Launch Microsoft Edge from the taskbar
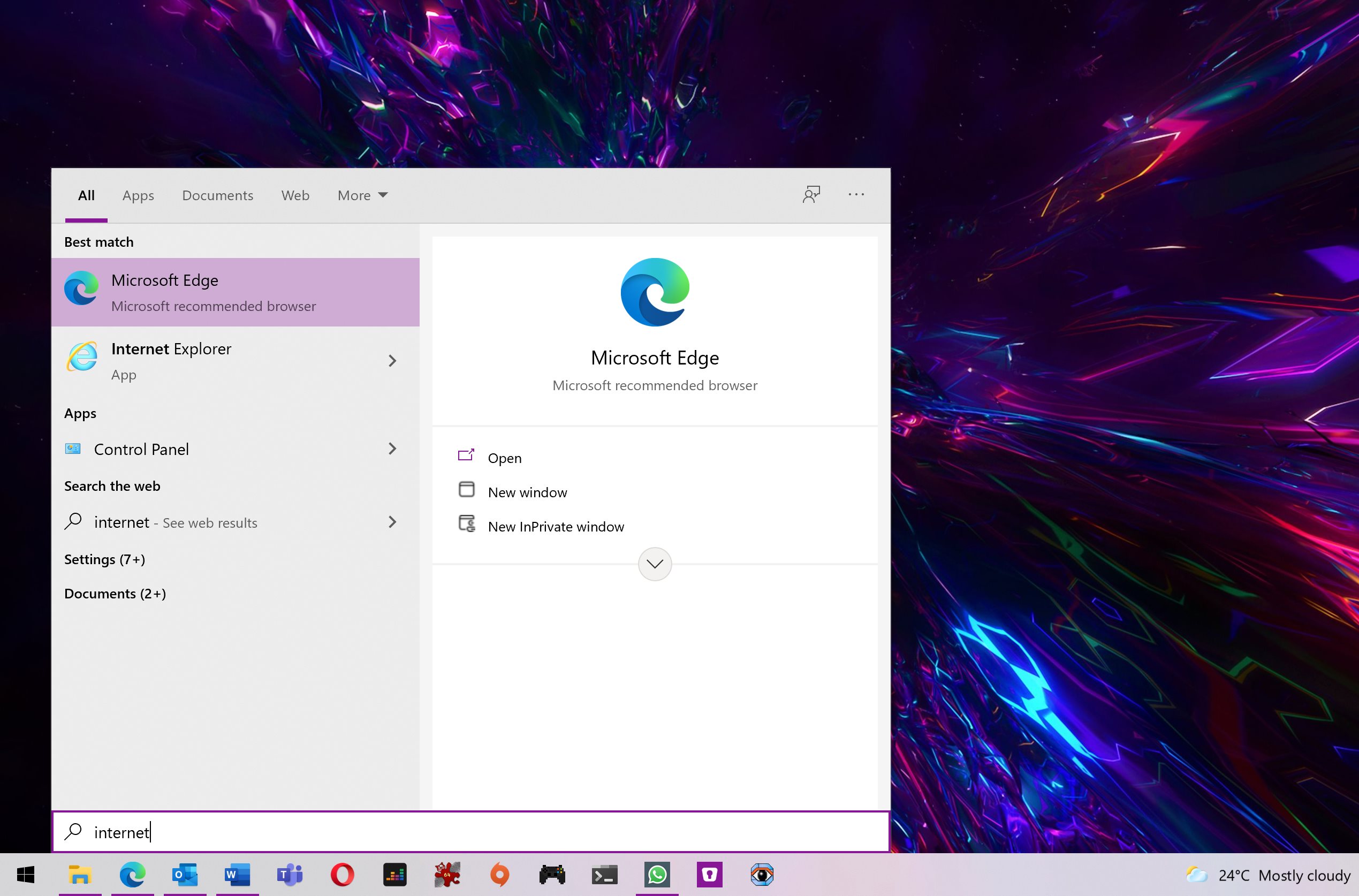The image size is (1359, 896). [133, 874]
